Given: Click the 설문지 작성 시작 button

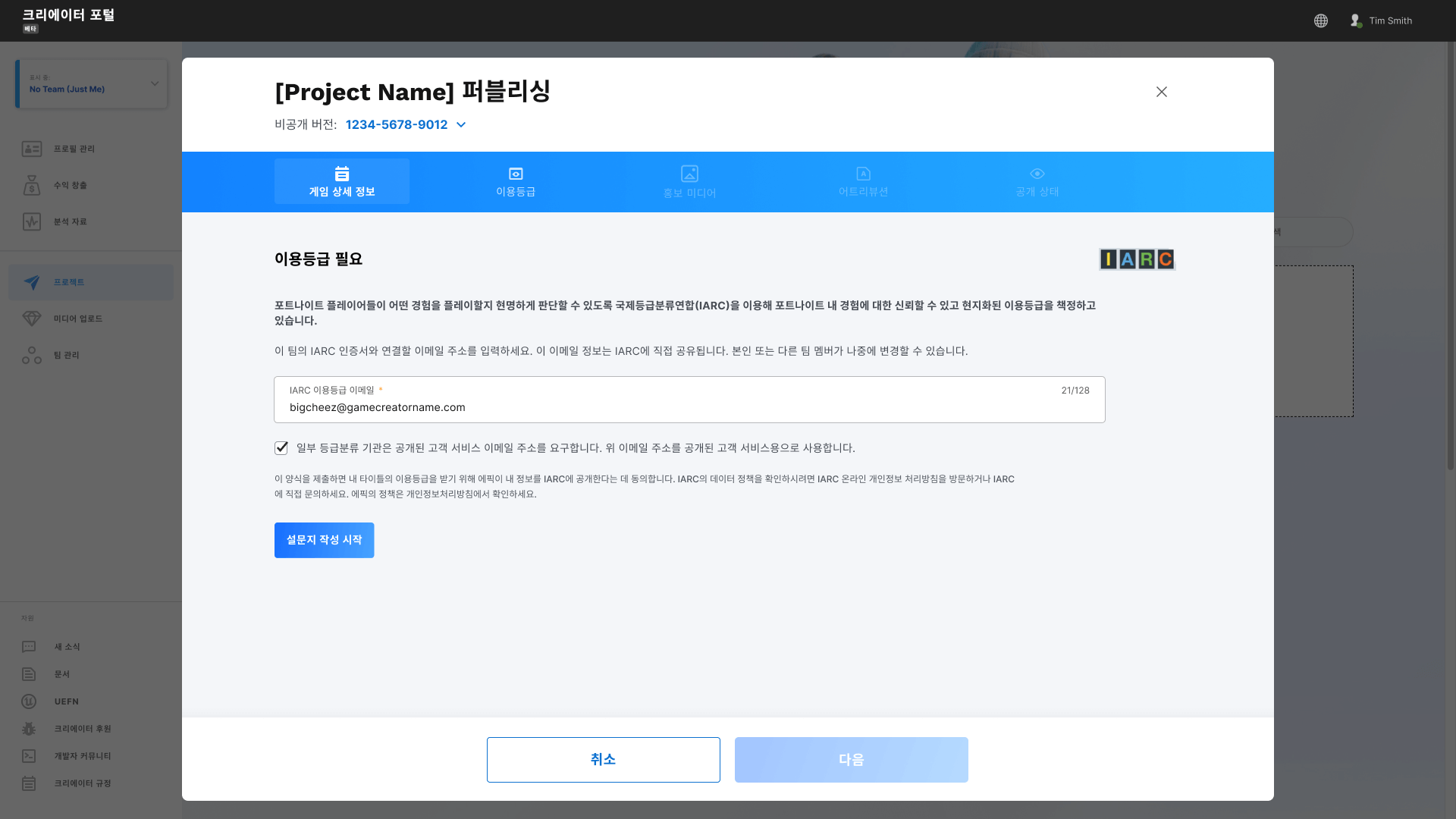Looking at the screenshot, I should (324, 540).
